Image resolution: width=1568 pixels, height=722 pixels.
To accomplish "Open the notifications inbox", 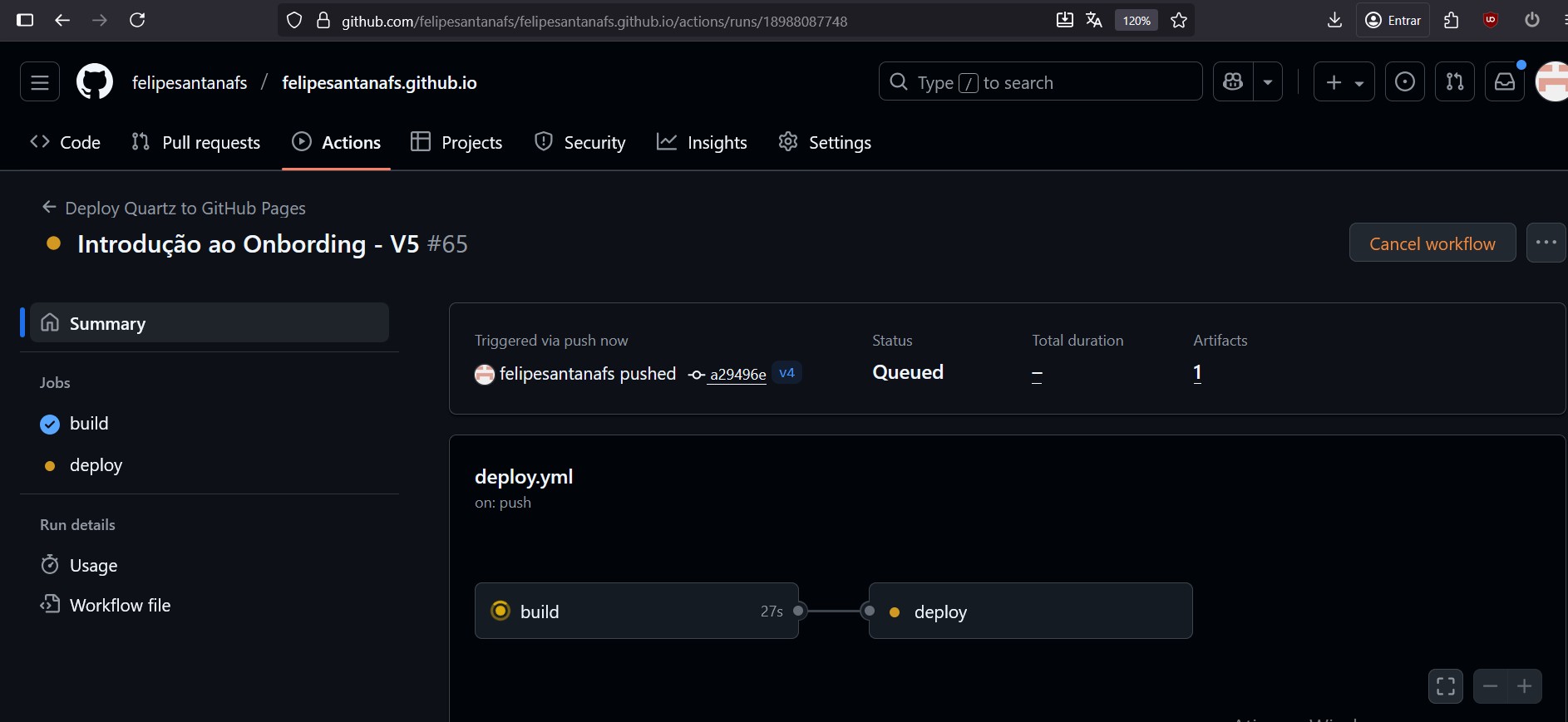I will tap(1505, 82).
